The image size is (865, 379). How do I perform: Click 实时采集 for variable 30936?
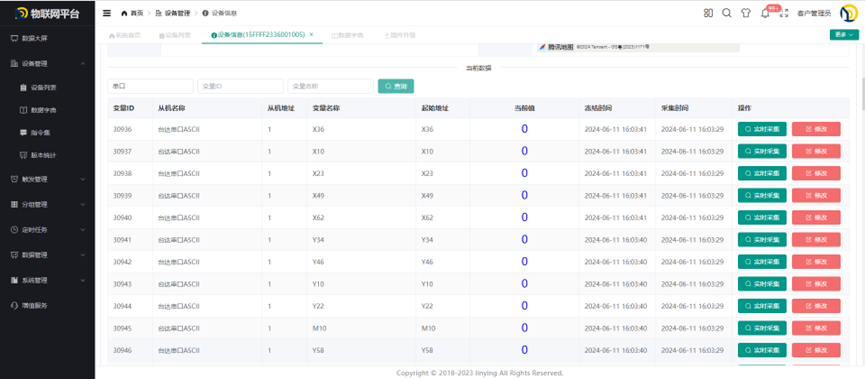click(762, 129)
